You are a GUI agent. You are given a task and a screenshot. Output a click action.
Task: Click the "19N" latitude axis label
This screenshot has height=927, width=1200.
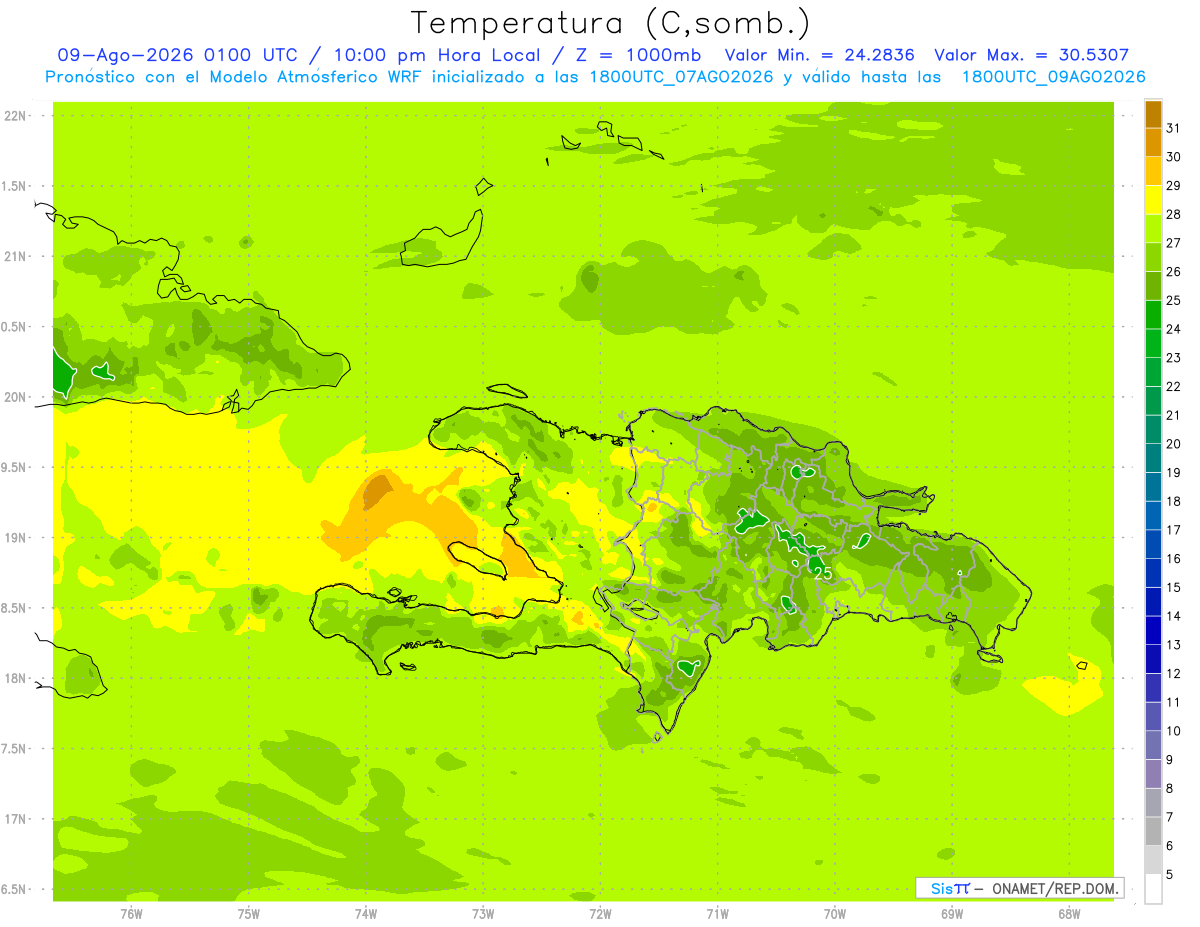click(x=15, y=538)
